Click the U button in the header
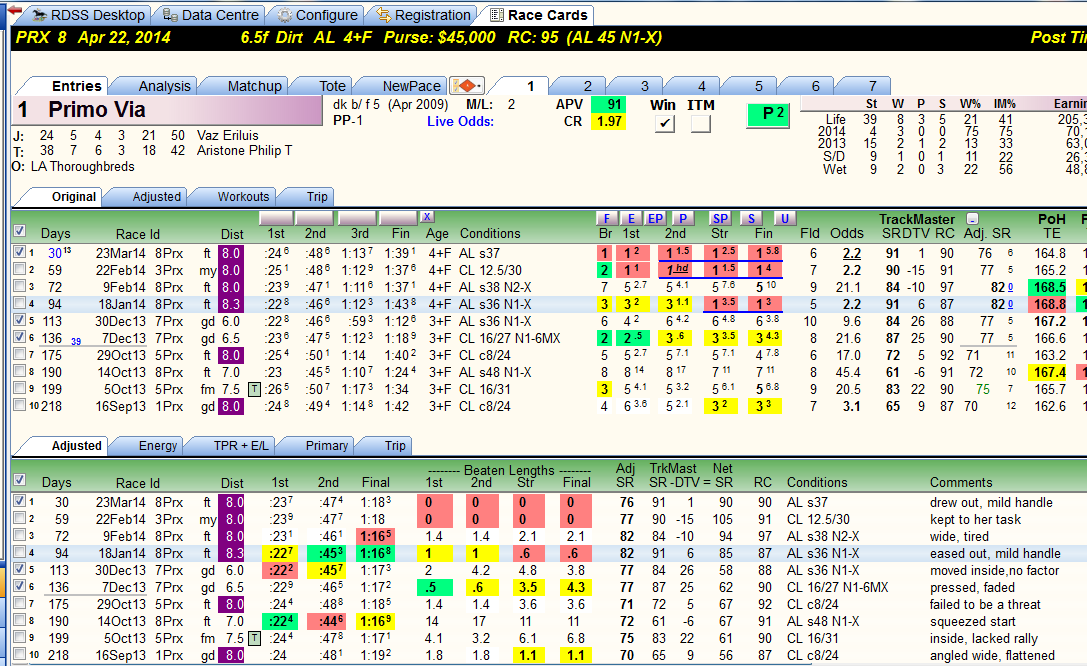The width and height of the screenshot is (1087, 666). (784, 218)
